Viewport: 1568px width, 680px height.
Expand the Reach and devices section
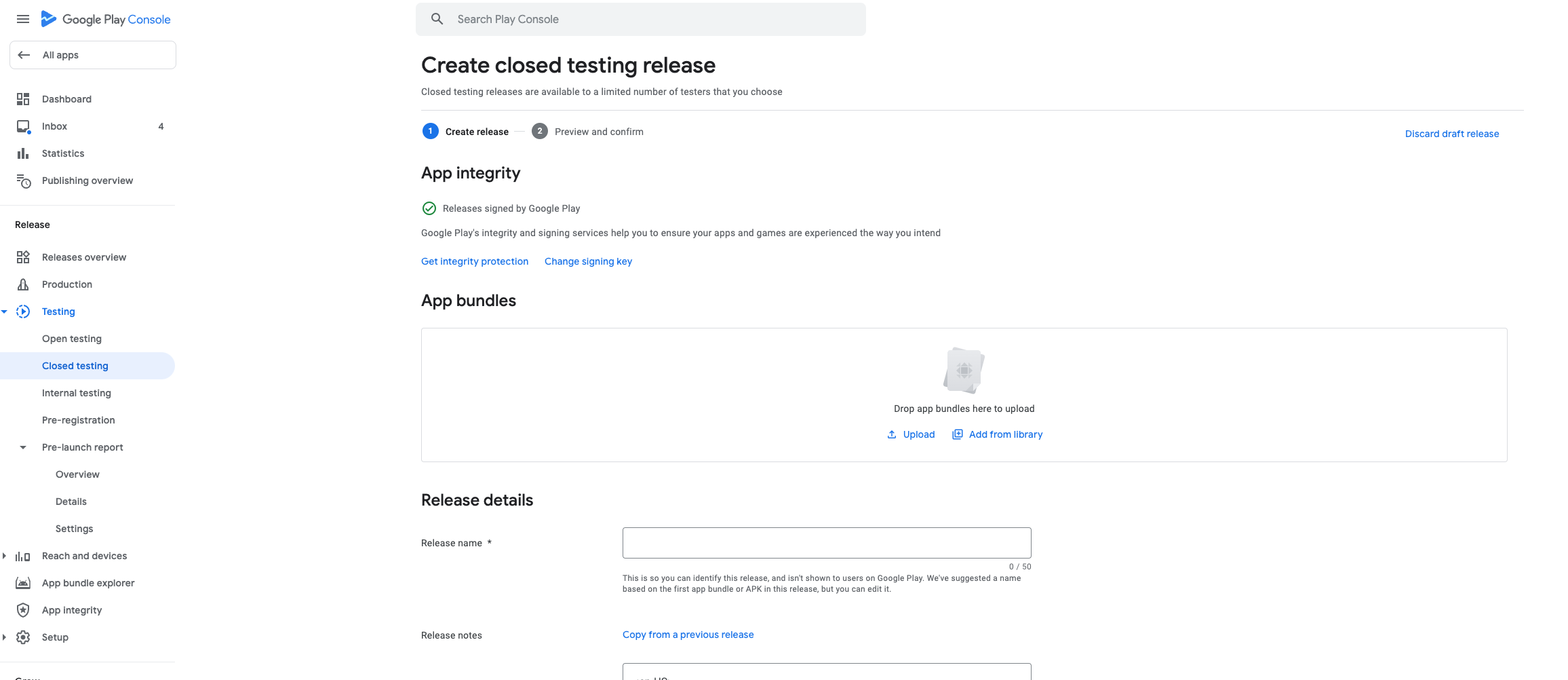pos(4,556)
